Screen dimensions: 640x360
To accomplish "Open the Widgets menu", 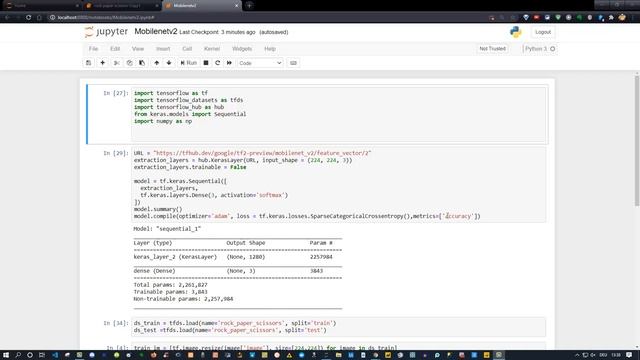I will click(x=242, y=49).
